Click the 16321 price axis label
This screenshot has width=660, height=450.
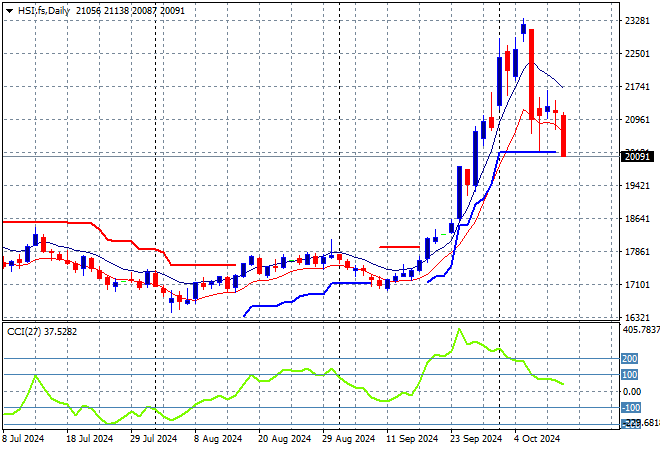[637, 317]
